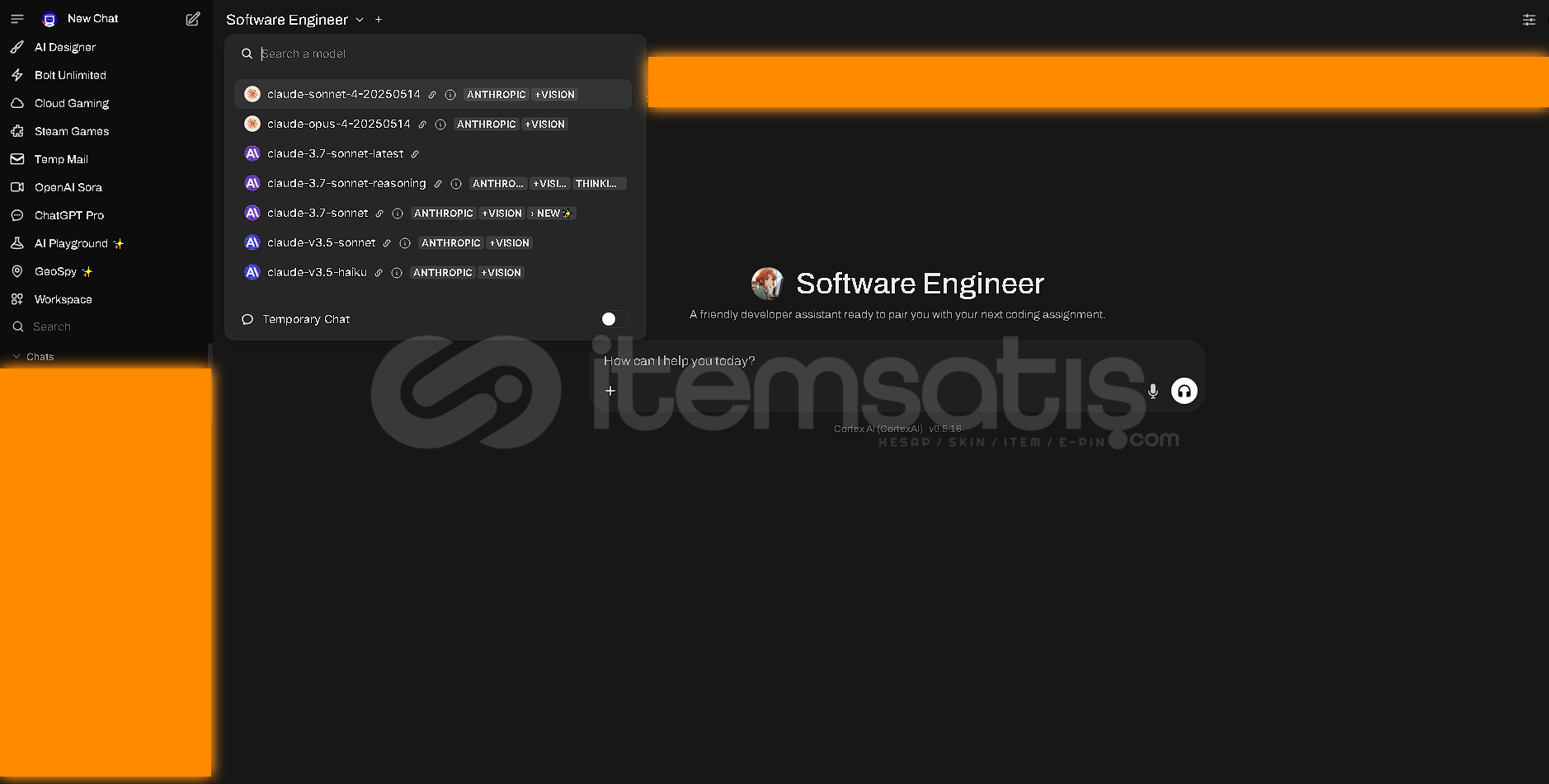
Task: Open info icon for claude-3.7-sonnet-reasoning
Action: pos(456,184)
